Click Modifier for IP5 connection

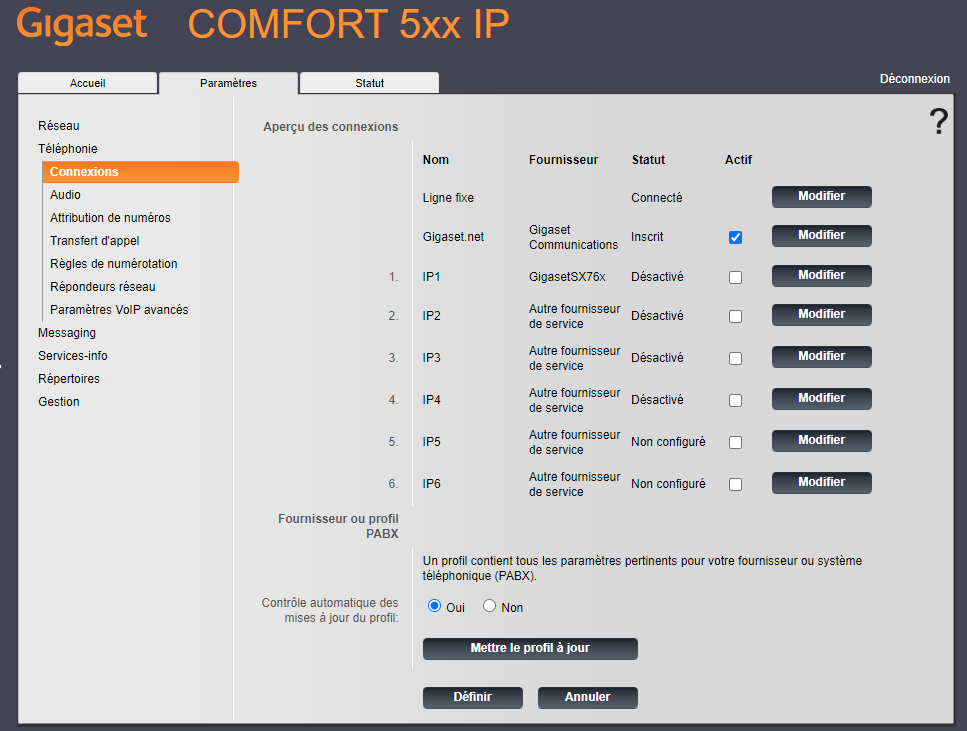coord(821,440)
